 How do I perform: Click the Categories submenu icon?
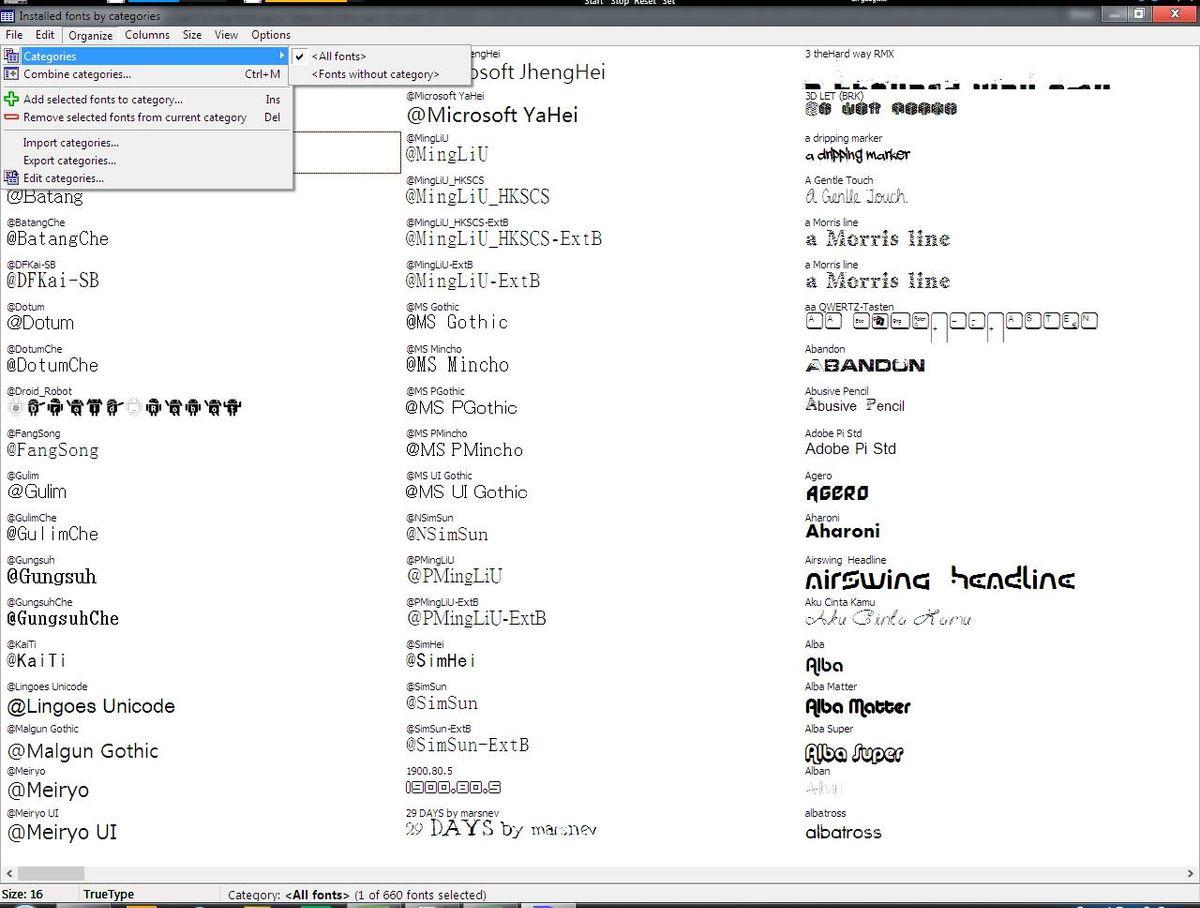(11, 57)
